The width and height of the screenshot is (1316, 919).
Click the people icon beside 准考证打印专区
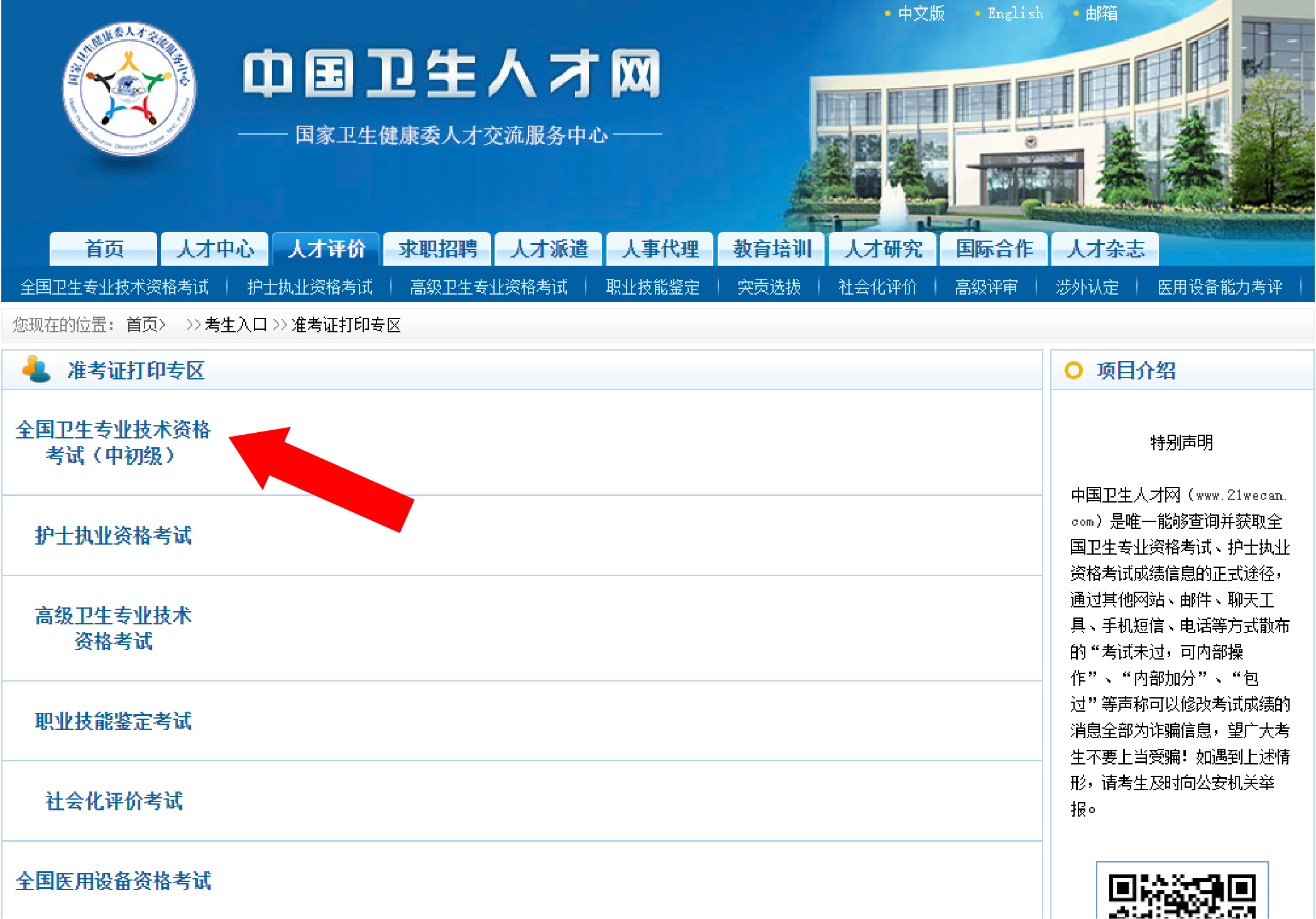36,369
